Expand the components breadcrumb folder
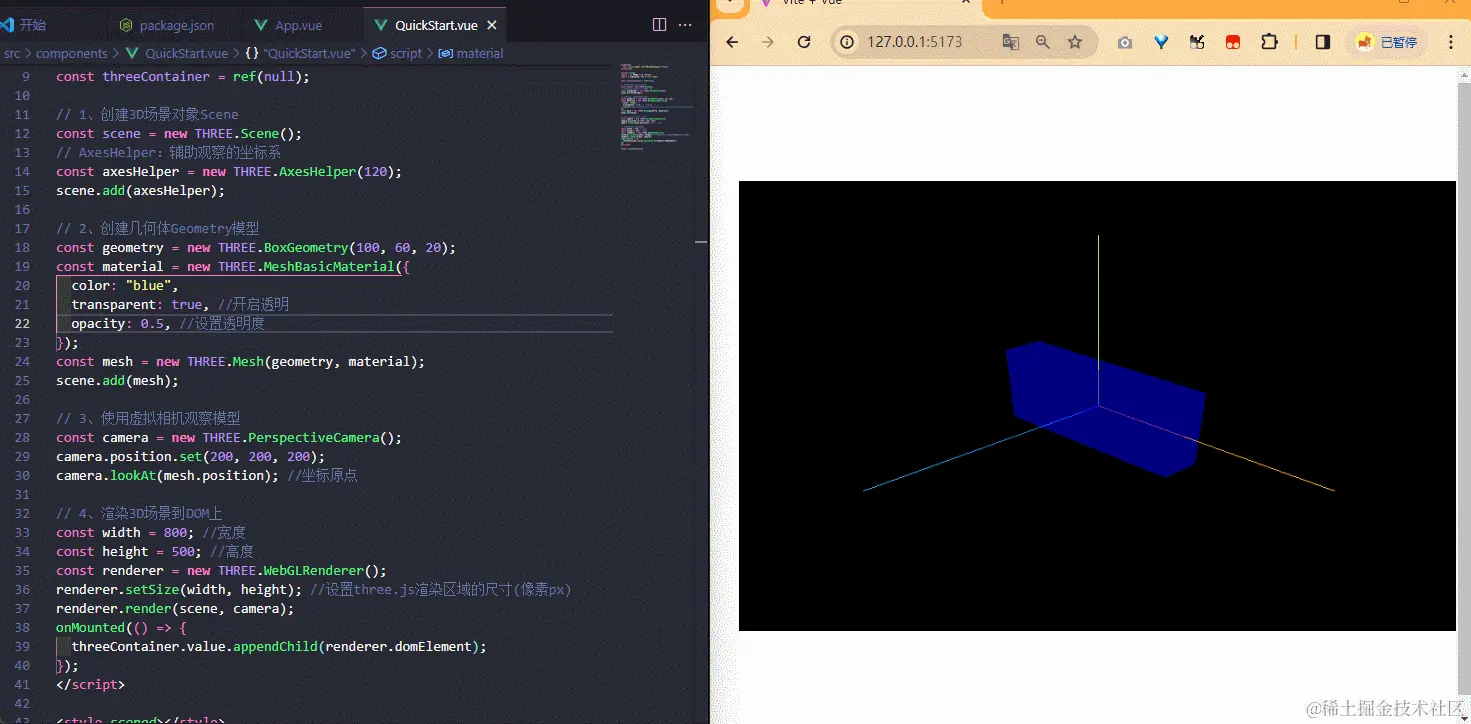 tap(71, 54)
